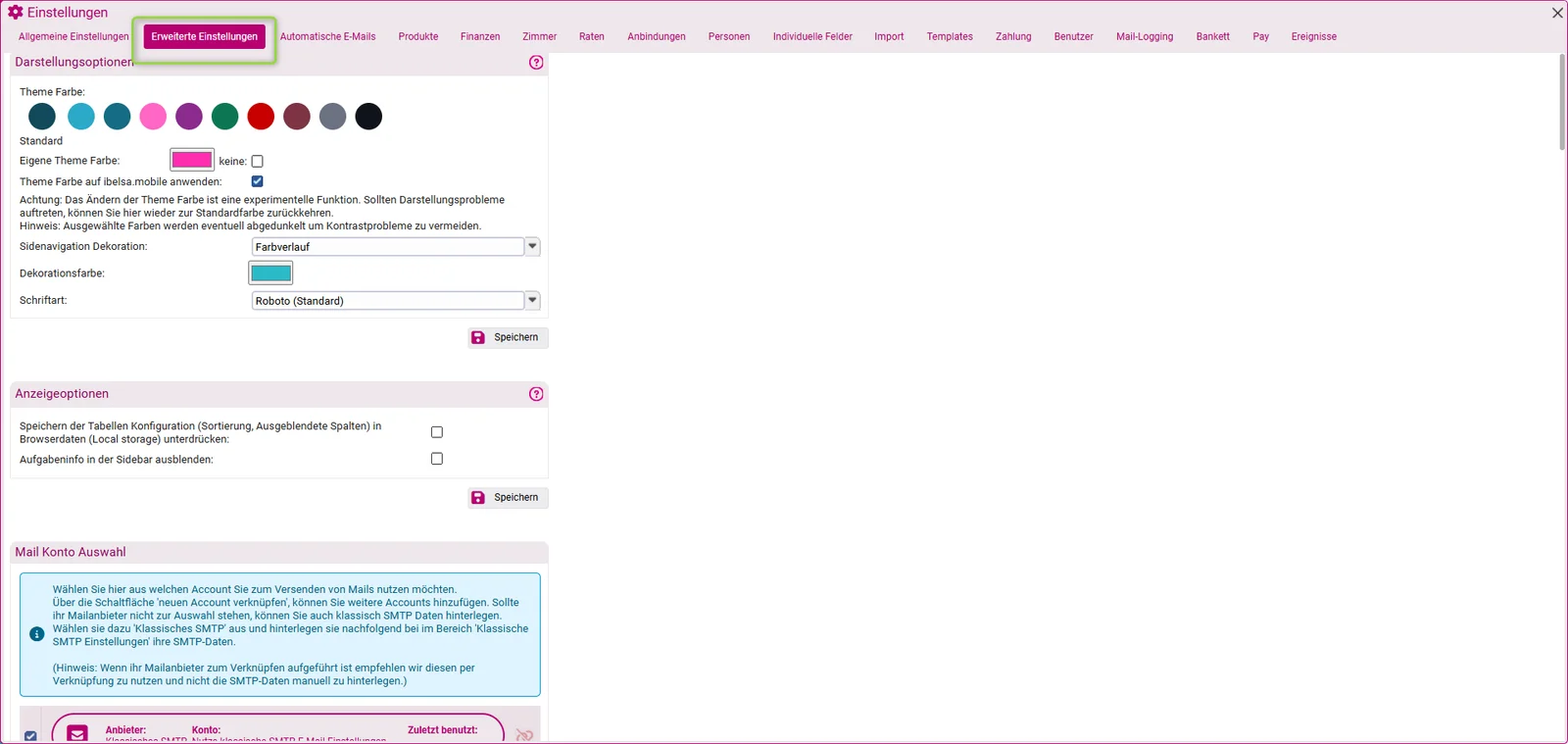Viewport: 1568px width, 744px height.
Task: Open the Finanzen tab
Action: click(x=480, y=36)
